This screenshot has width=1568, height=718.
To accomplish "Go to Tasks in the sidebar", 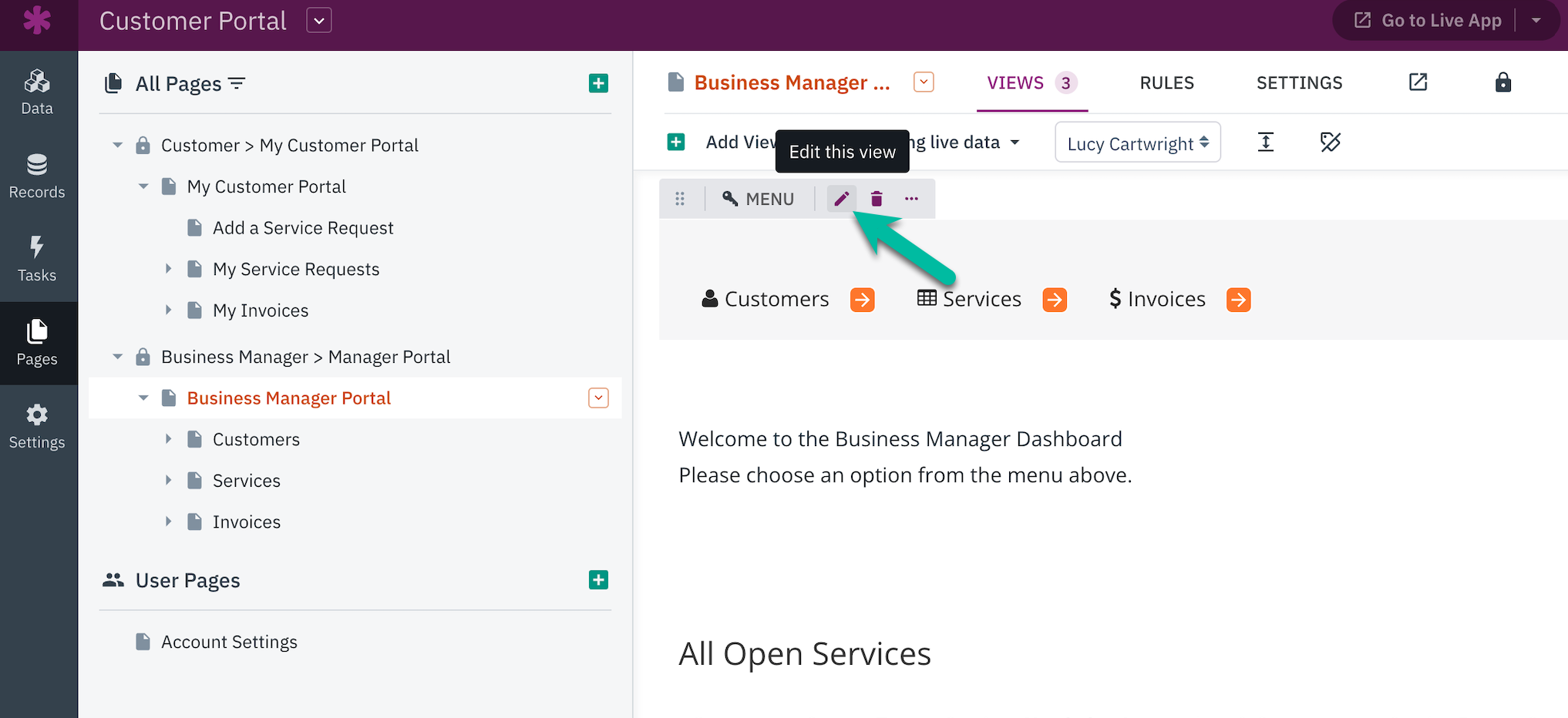I will [37, 260].
